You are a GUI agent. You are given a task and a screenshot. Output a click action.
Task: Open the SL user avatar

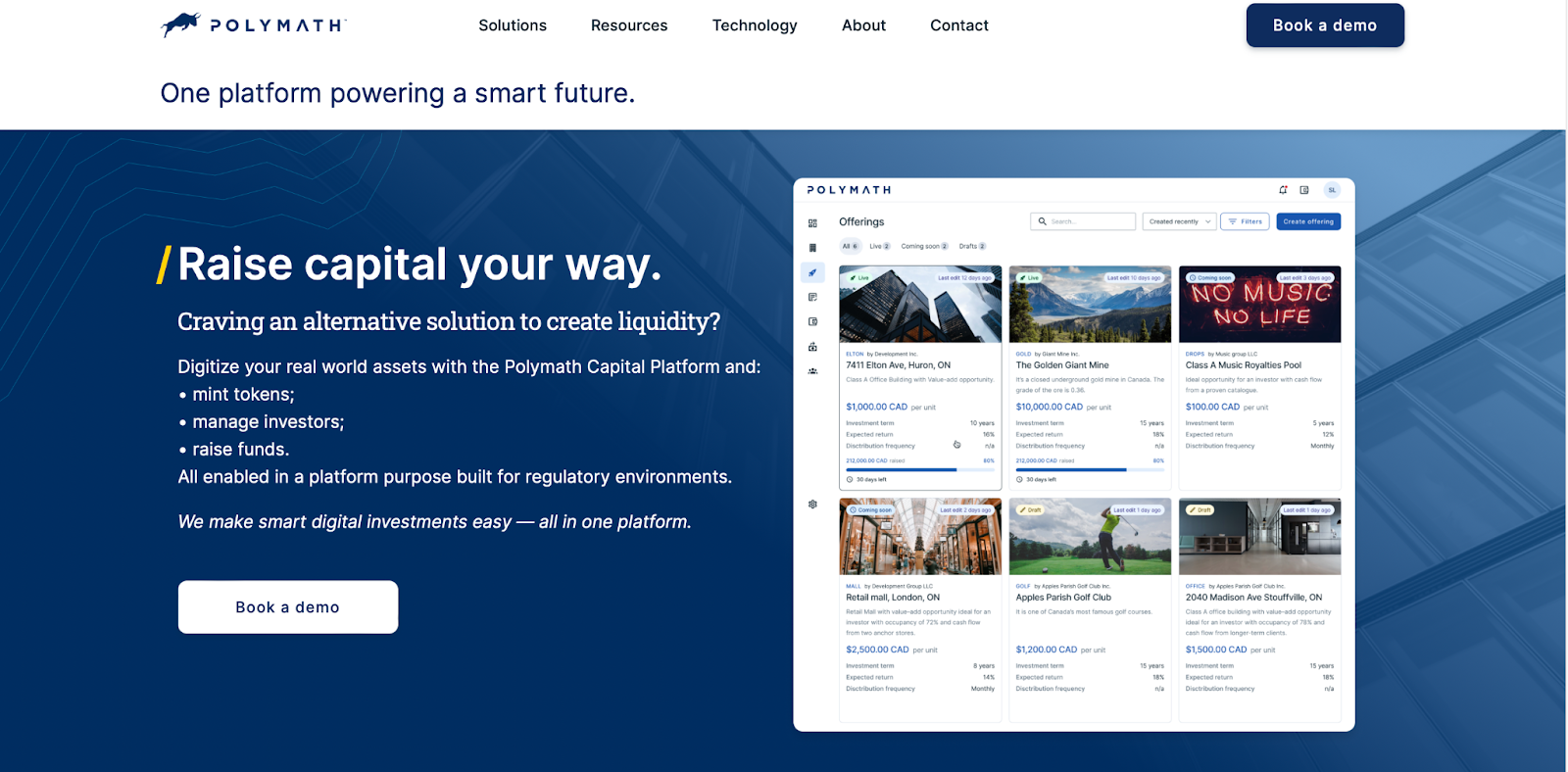[1332, 190]
